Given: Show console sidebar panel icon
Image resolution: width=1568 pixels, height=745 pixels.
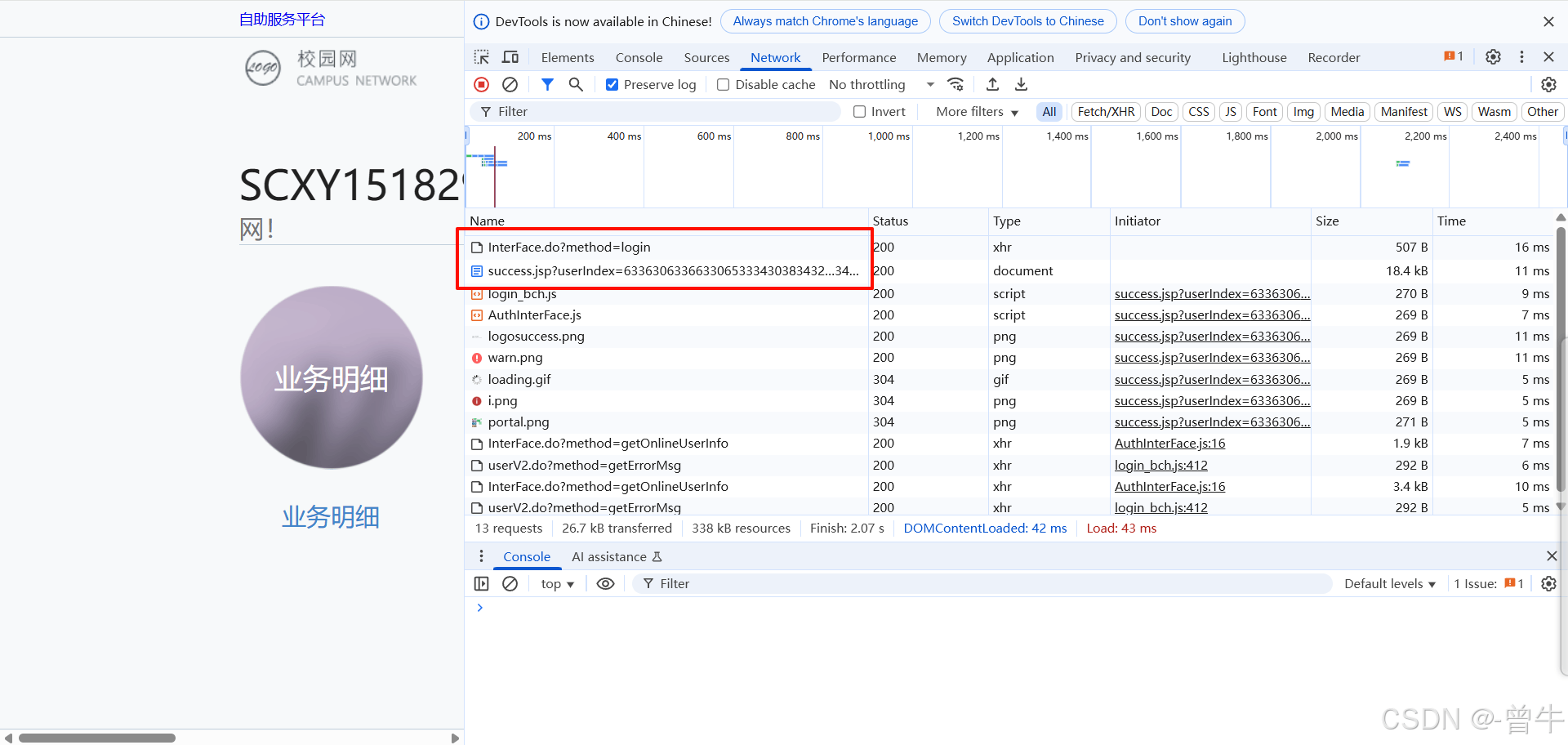Looking at the screenshot, I should click(x=482, y=583).
